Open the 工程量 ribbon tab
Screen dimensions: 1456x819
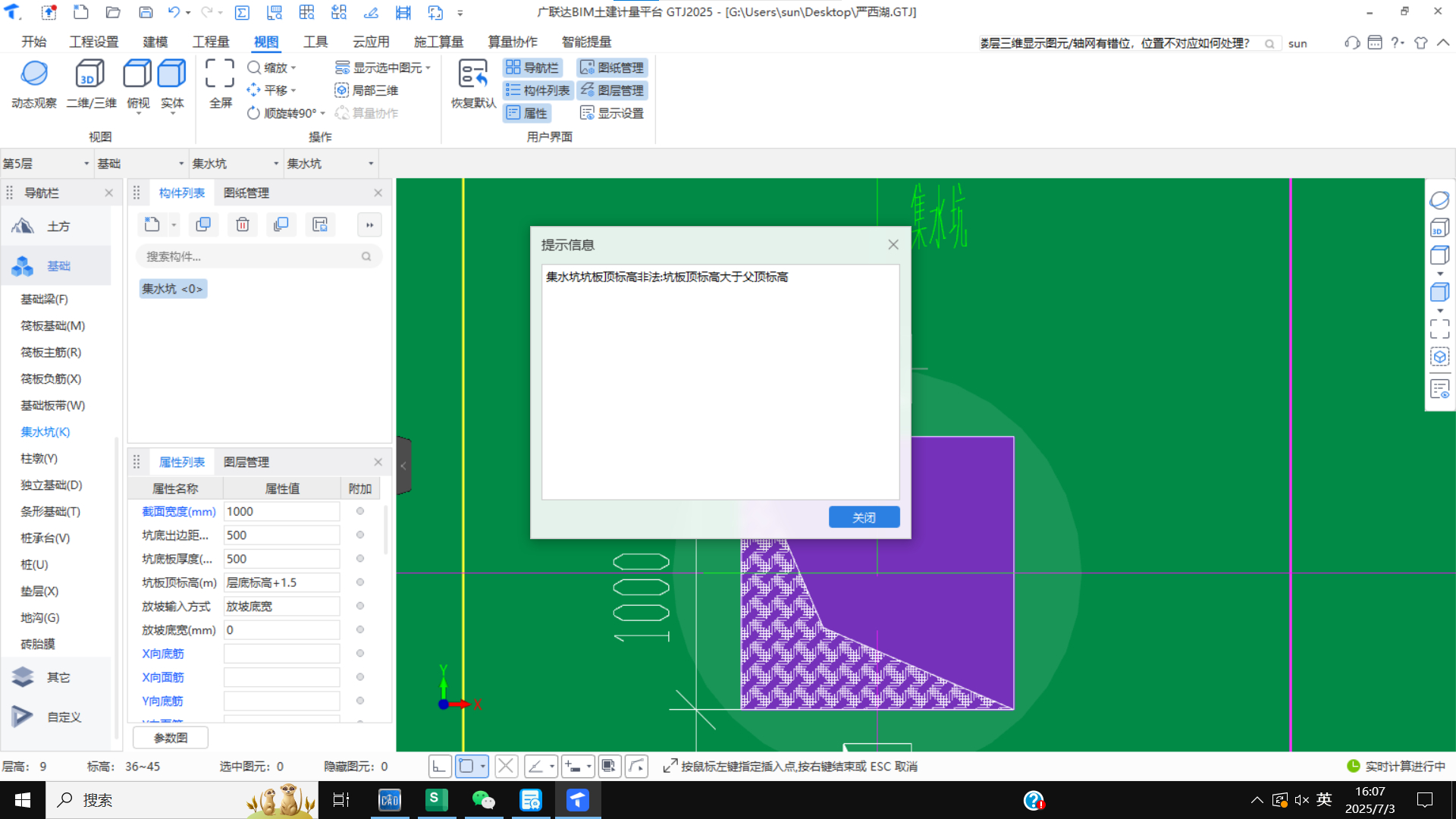pos(211,42)
